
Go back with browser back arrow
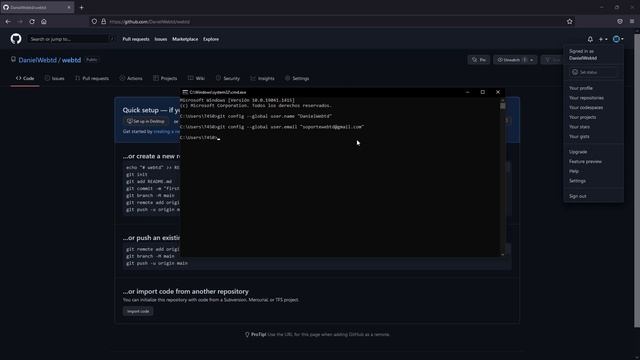pos(8,21)
